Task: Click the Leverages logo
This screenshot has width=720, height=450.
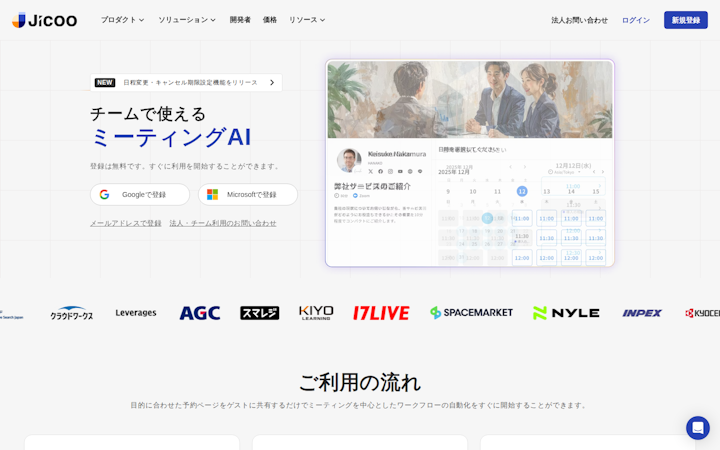Action: 136,313
